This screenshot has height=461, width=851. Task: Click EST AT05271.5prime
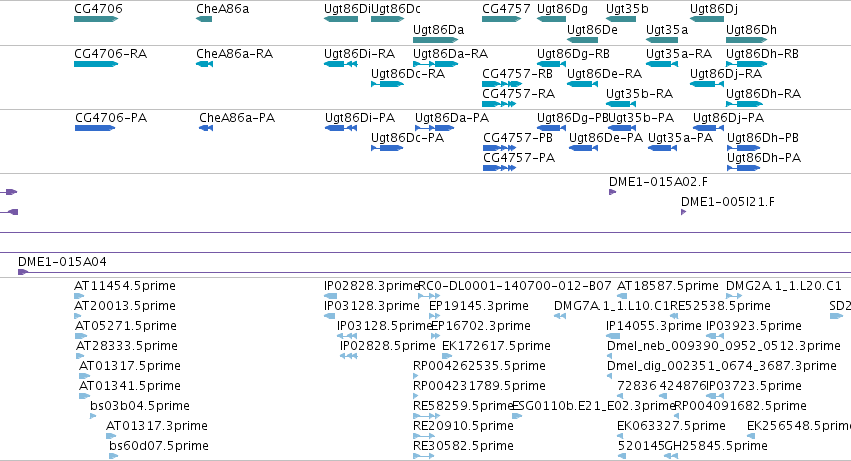click(81, 336)
